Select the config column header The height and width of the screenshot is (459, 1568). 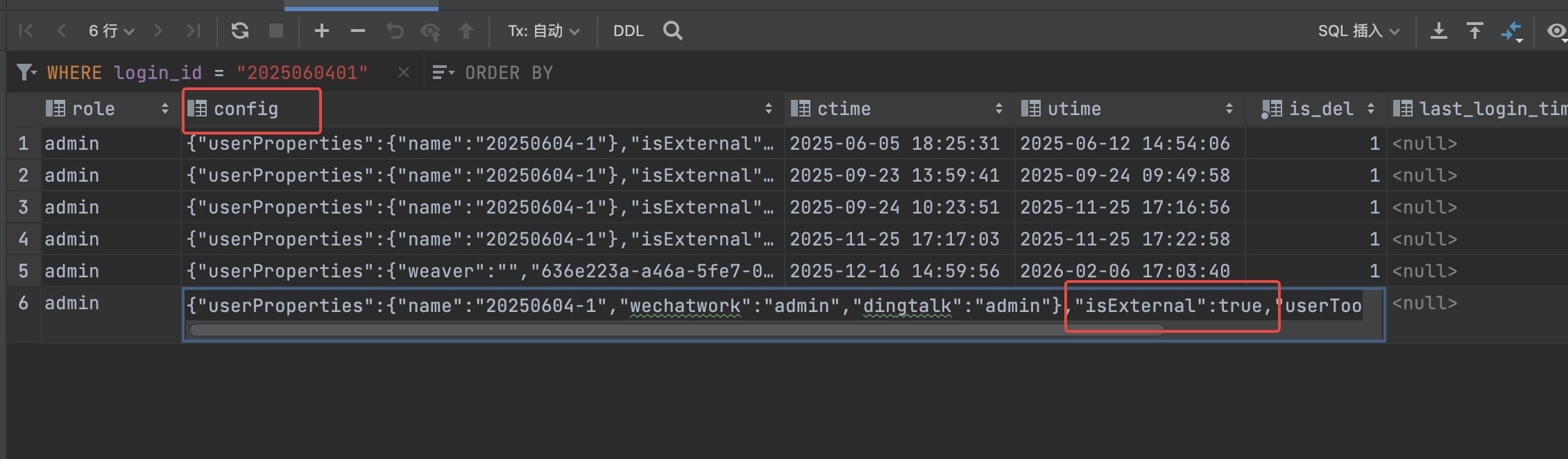(246, 109)
